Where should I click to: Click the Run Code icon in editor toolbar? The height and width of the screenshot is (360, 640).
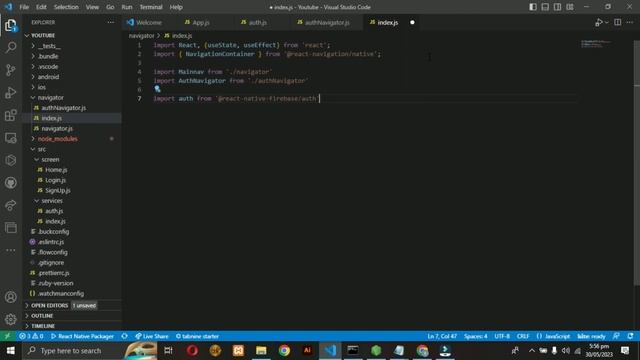tap(599, 22)
